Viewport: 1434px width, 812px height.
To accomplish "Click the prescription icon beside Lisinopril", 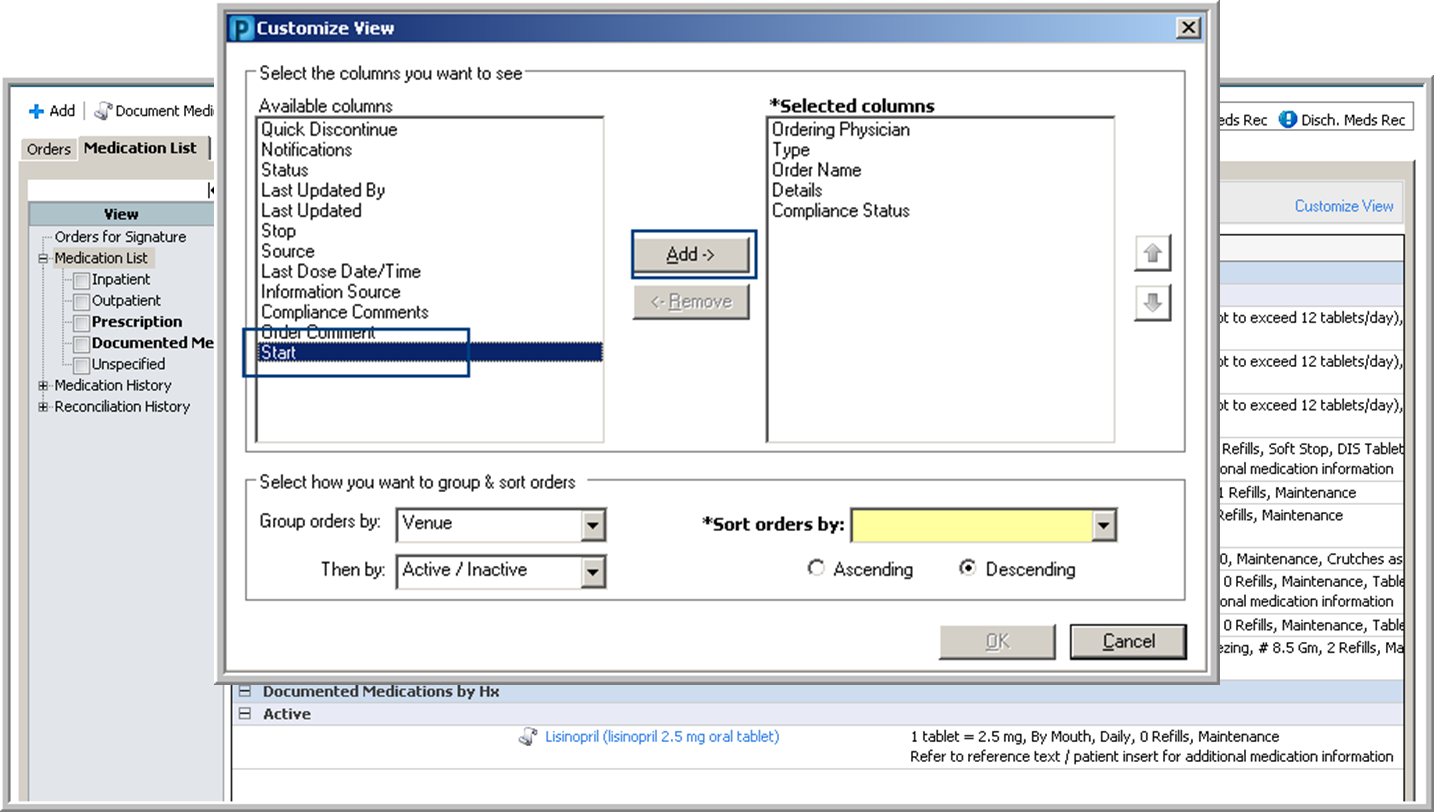I will pyautogui.click(x=529, y=737).
